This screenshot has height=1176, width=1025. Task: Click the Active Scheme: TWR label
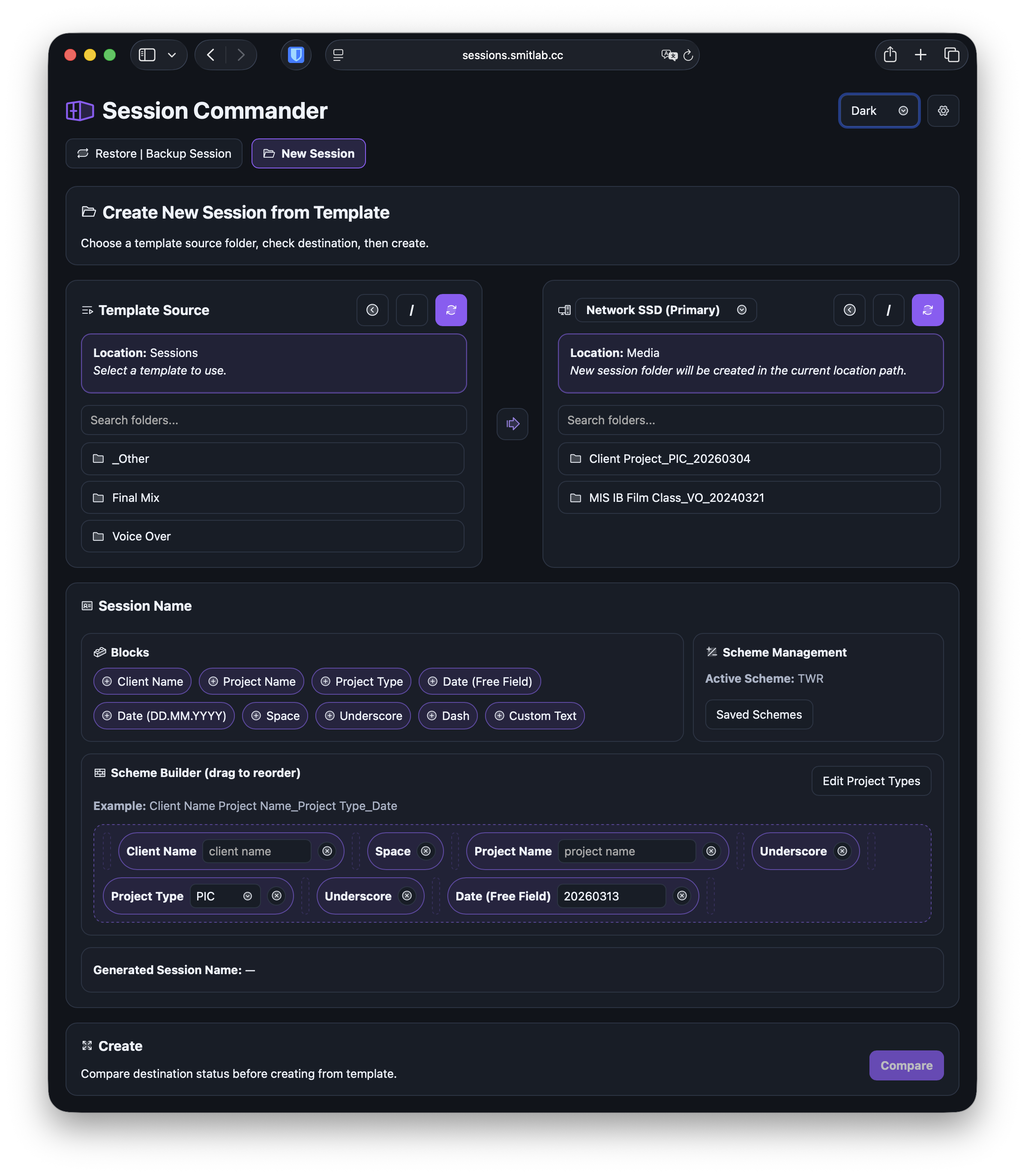tap(764, 678)
